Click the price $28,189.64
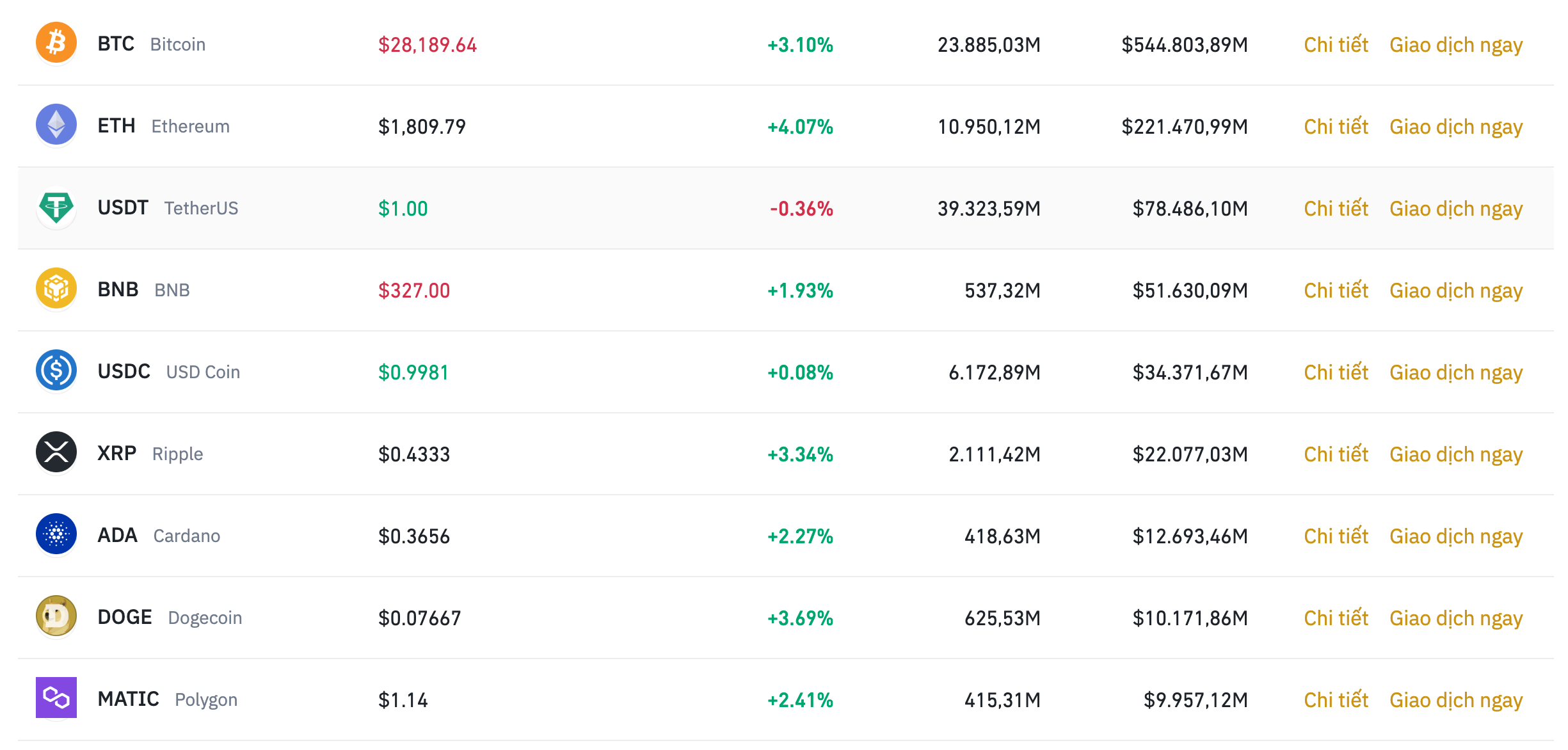The height and width of the screenshot is (750, 1568). [x=428, y=45]
